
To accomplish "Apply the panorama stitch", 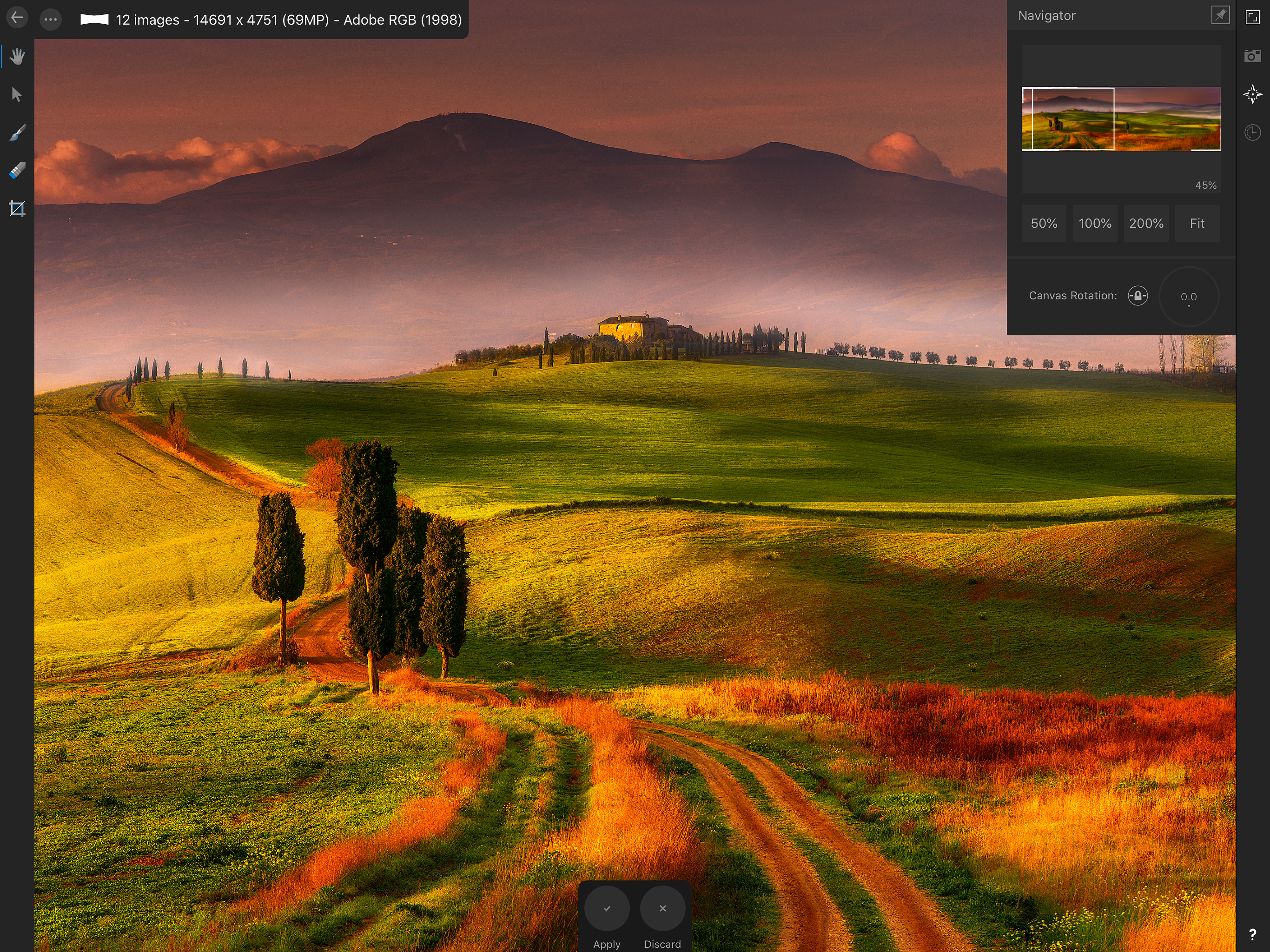I will (x=606, y=908).
